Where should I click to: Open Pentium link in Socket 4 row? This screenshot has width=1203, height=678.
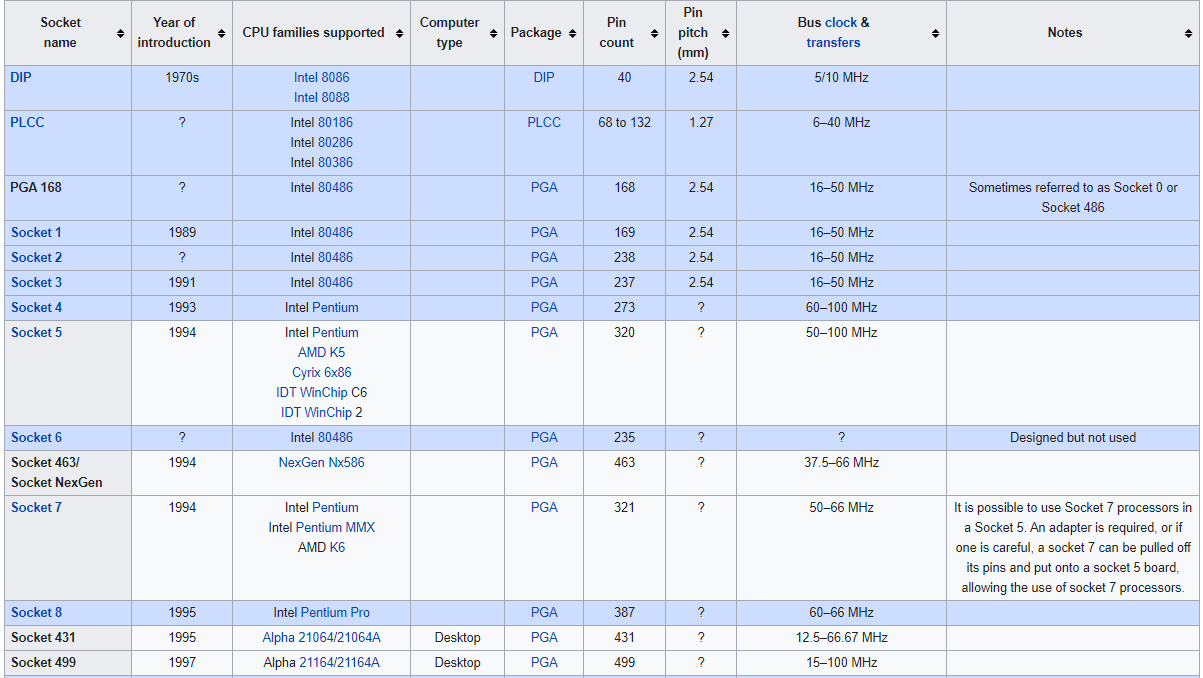tap(335, 307)
